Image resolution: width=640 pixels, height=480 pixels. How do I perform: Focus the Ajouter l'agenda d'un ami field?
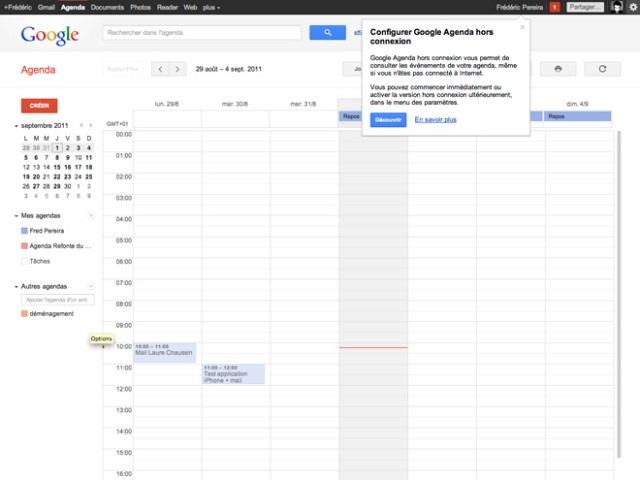pyautogui.click(x=58, y=300)
